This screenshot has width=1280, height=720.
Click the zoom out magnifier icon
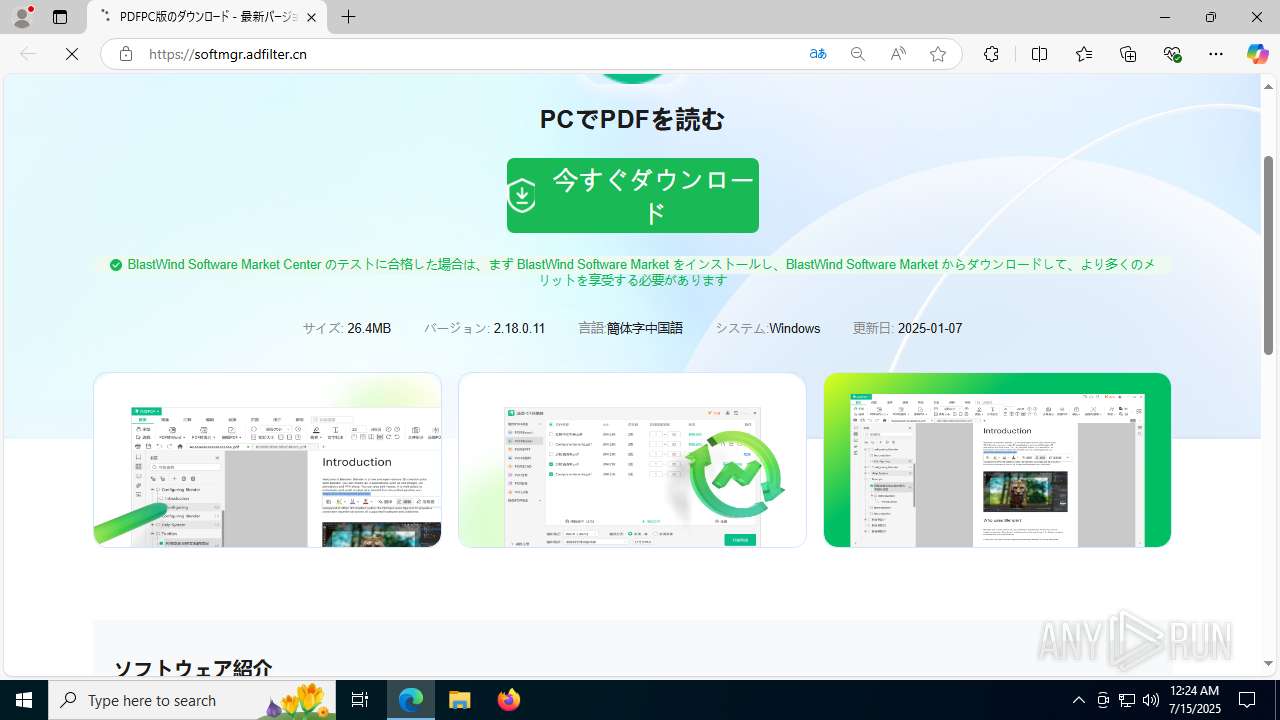click(858, 54)
